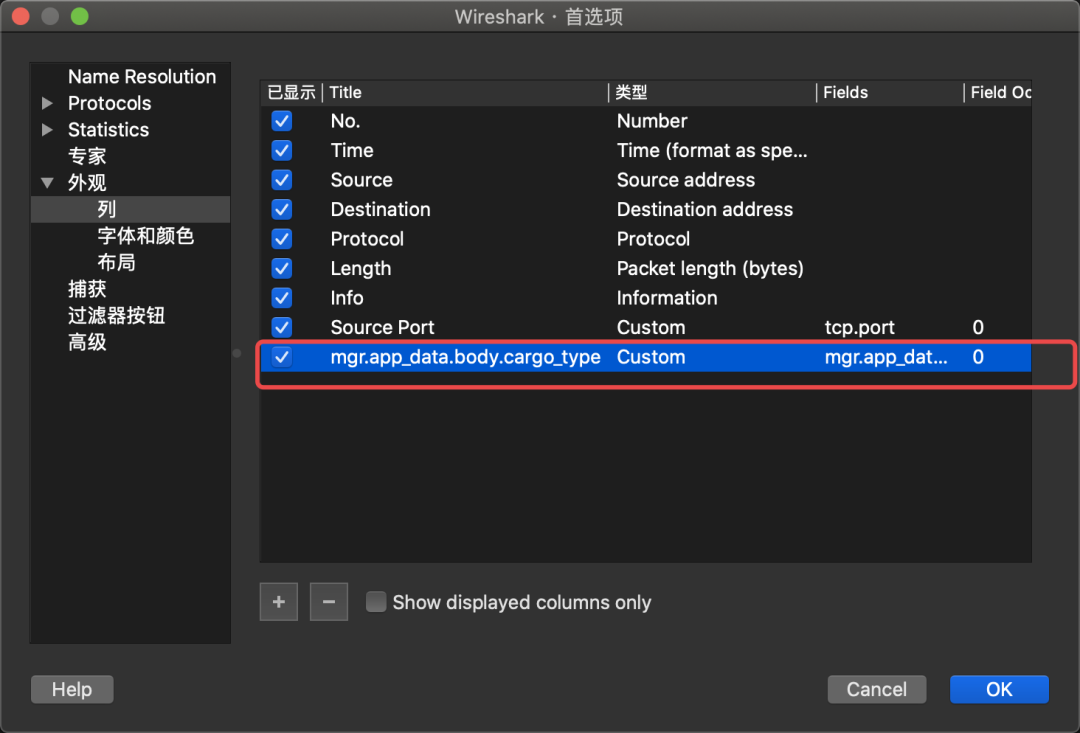Click the minus button to remove column
This screenshot has height=733, width=1080.
(x=328, y=602)
